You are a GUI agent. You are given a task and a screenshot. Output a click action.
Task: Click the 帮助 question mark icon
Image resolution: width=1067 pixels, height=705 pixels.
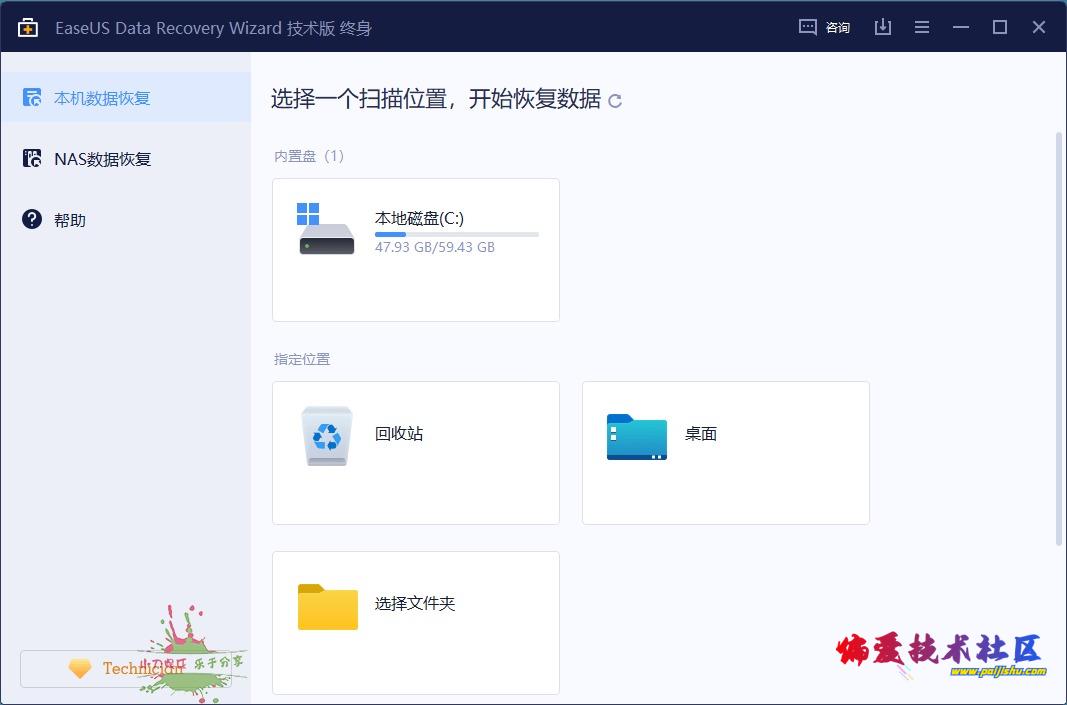32,219
